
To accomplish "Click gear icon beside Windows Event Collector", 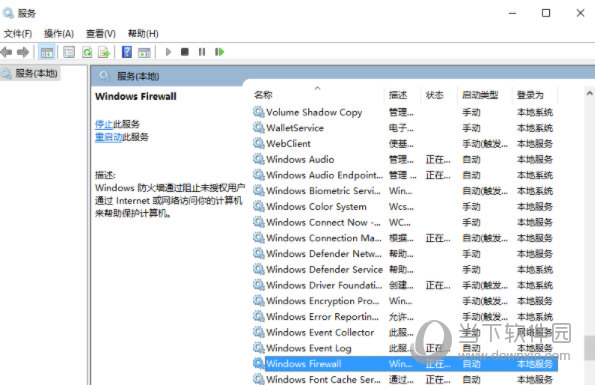I will point(259,332).
